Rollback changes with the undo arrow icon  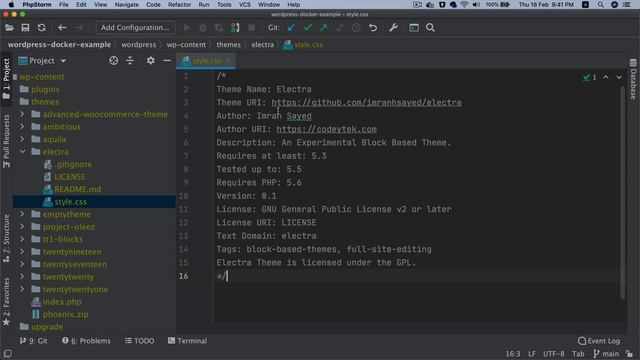pos(373,28)
